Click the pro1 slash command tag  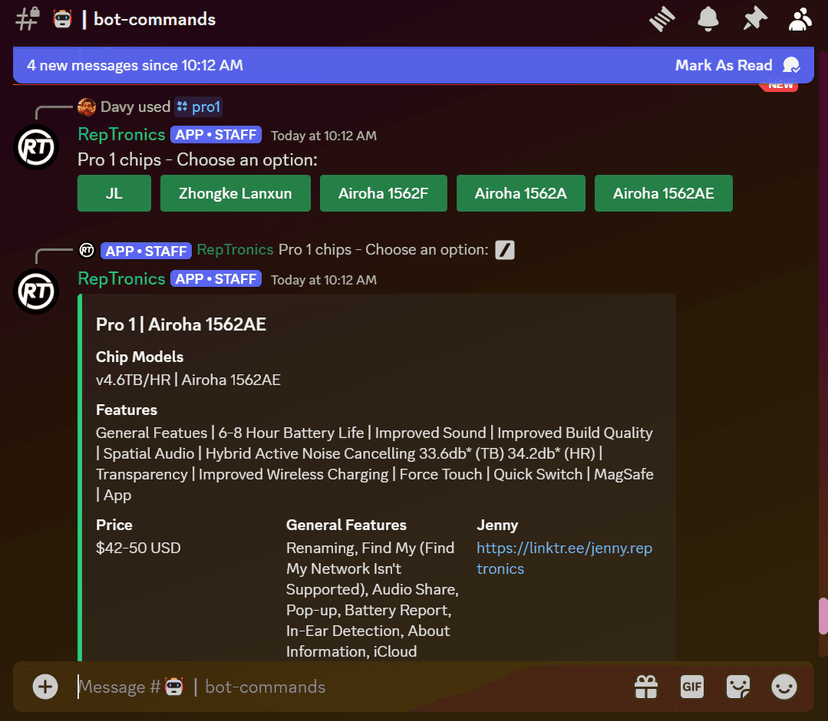point(199,107)
